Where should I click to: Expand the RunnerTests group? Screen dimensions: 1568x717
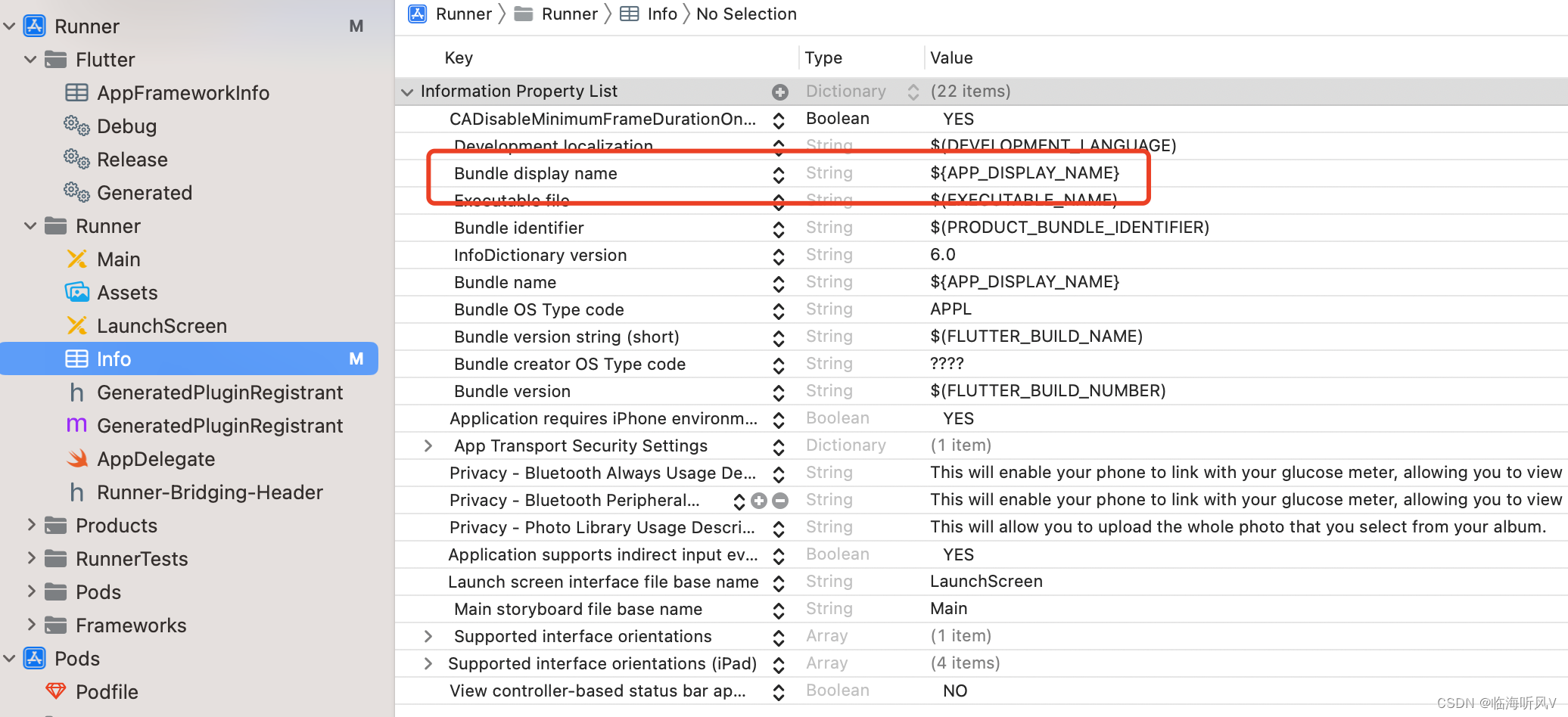31,558
